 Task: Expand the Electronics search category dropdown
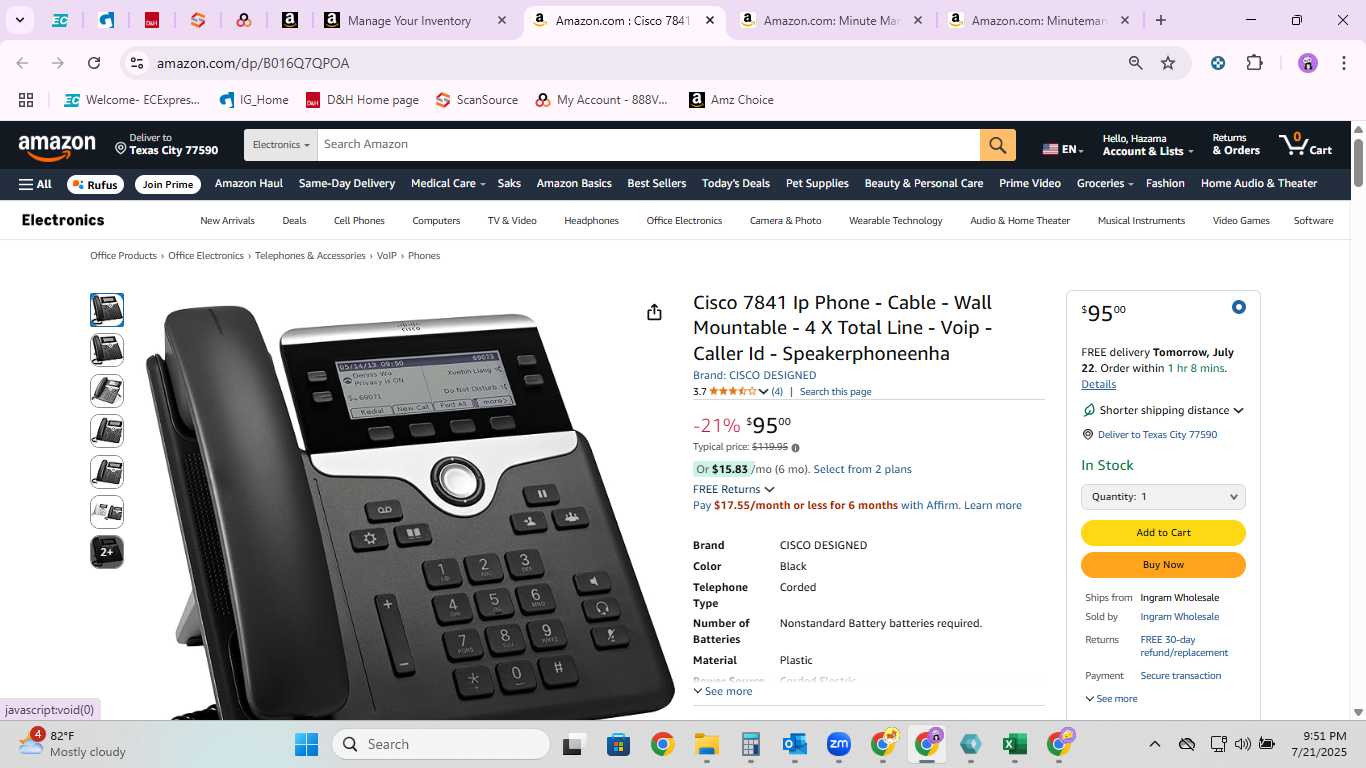(x=281, y=145)
